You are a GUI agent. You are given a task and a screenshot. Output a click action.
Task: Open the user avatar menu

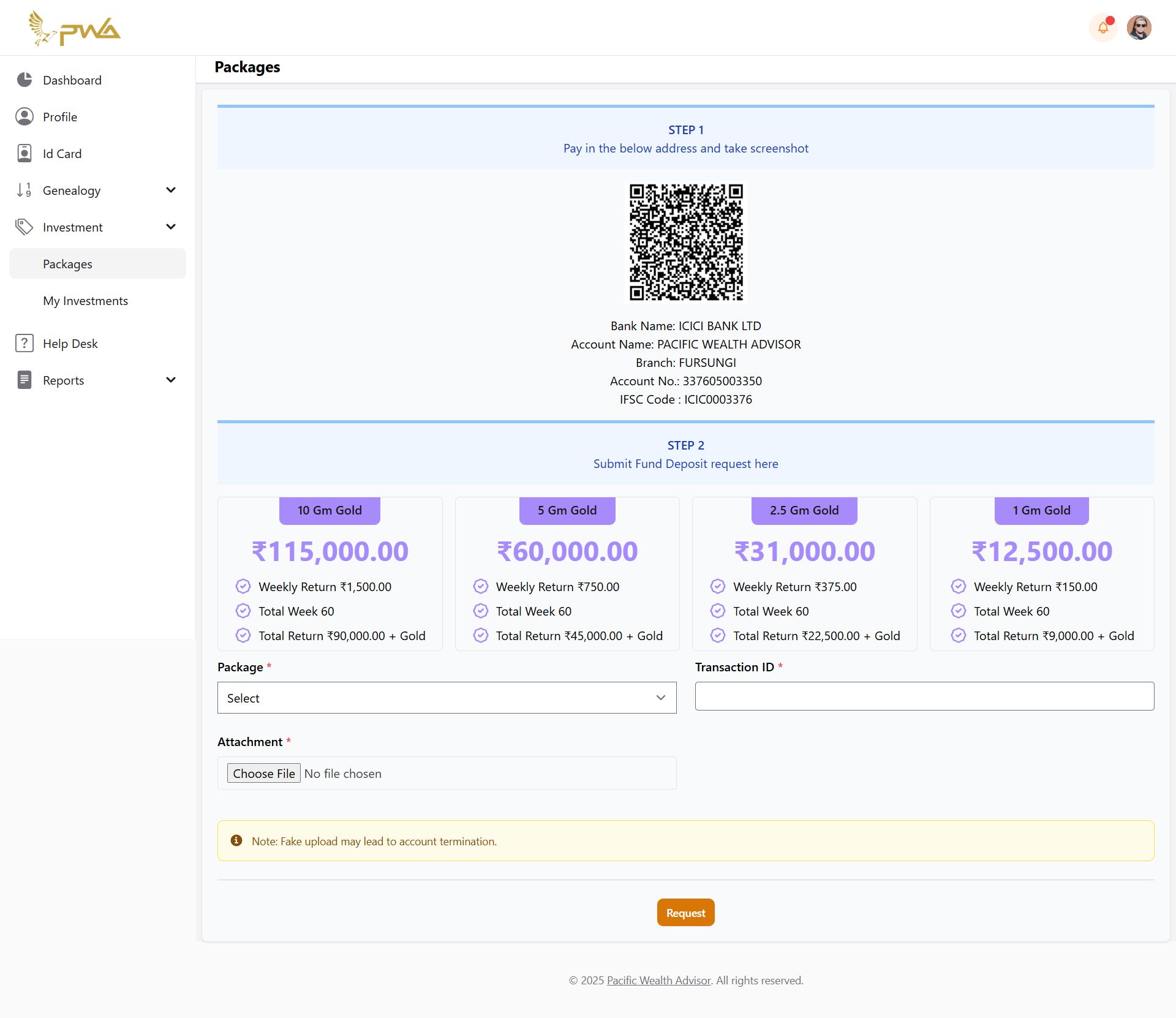tap(1139, 28)
